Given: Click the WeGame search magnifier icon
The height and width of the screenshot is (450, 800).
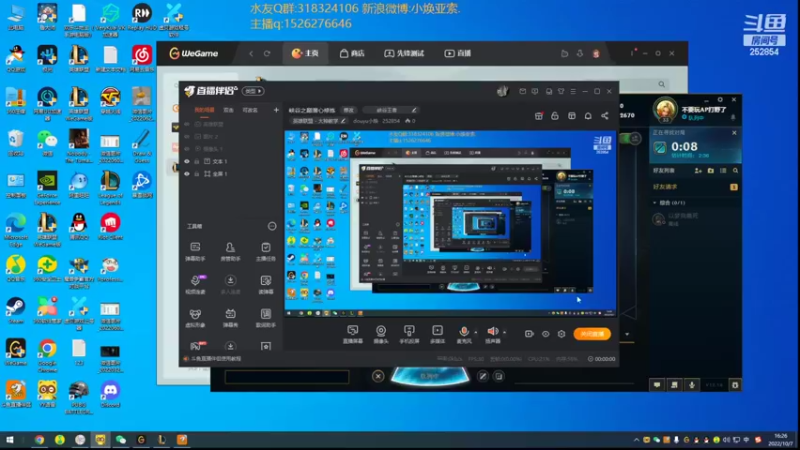Looking at the screenshot, I should (x=662, y=84).
